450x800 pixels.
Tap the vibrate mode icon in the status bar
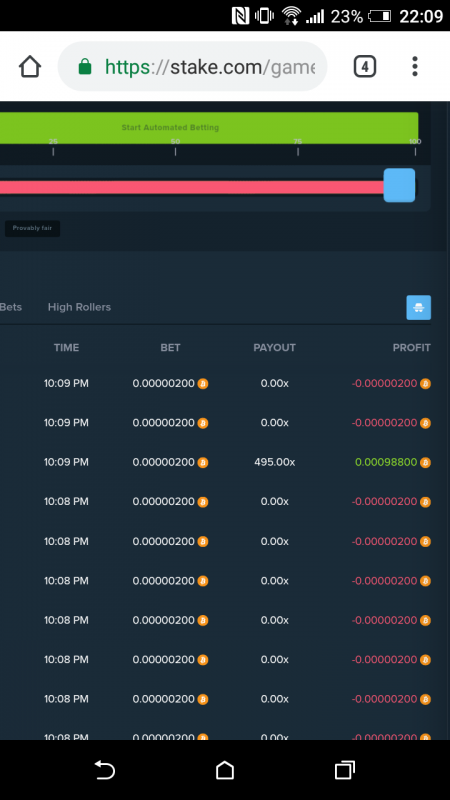(x=264, y=16)
